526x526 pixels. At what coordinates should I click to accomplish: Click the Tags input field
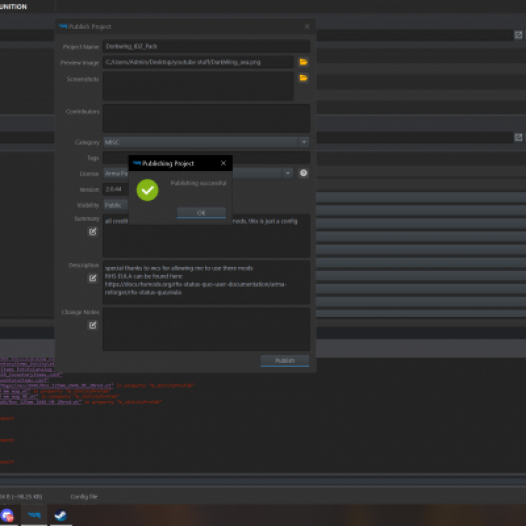tap(271, 157)
